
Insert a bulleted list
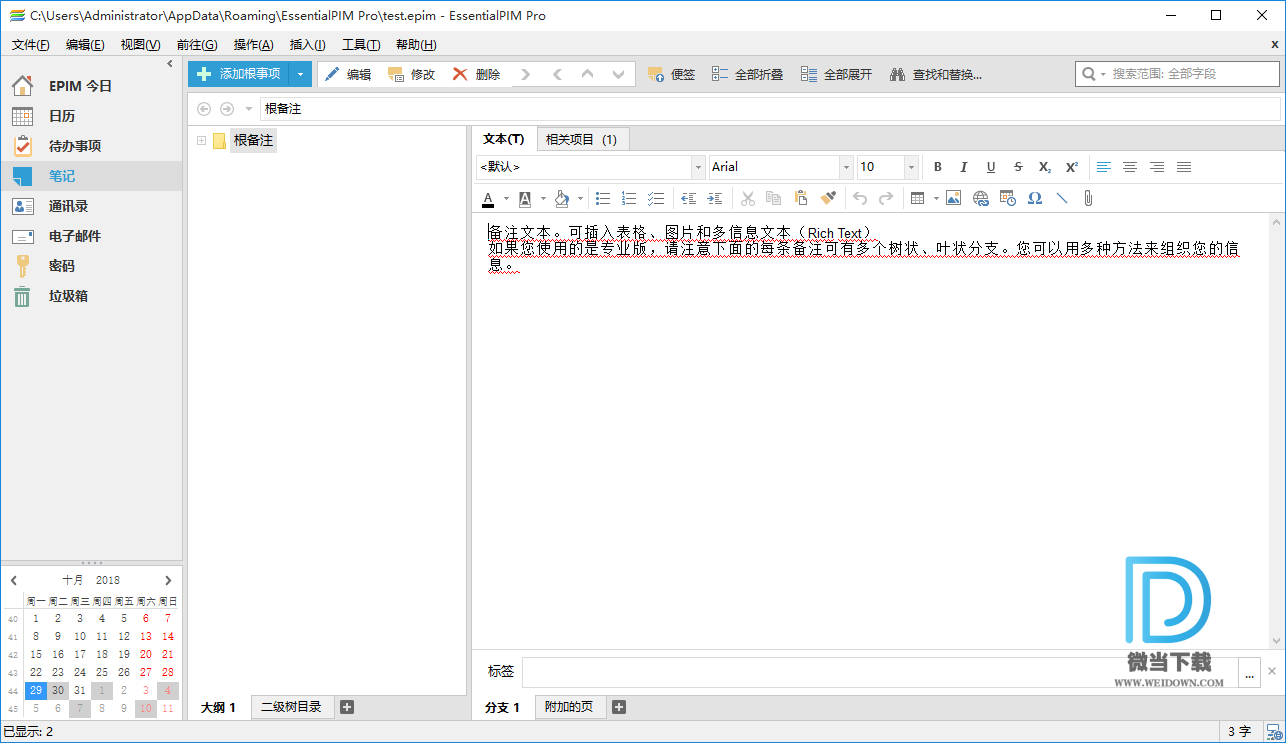click(603, 198)
